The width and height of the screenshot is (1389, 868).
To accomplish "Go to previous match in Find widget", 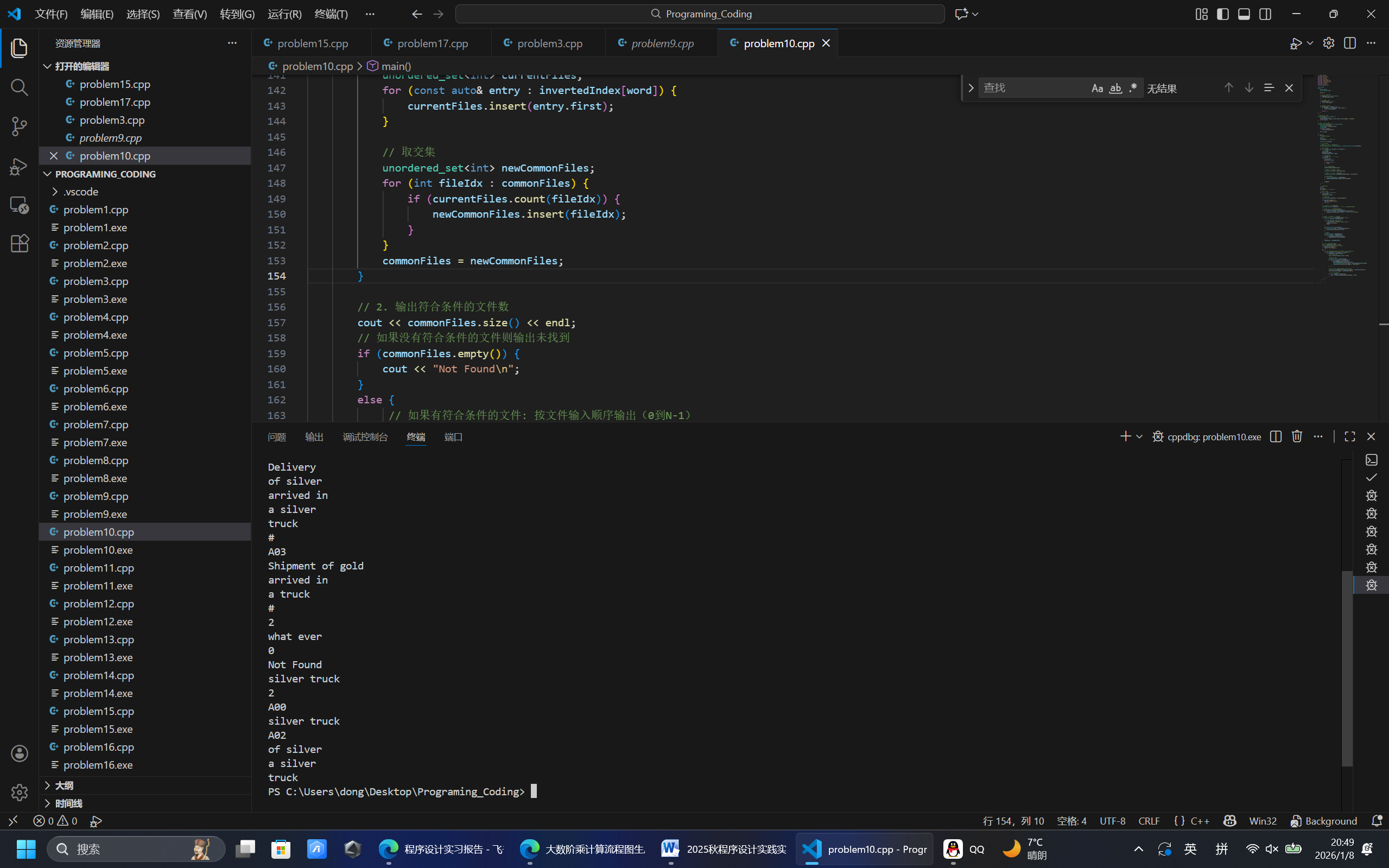I will pyautogui.click(x=1228, y=87).
